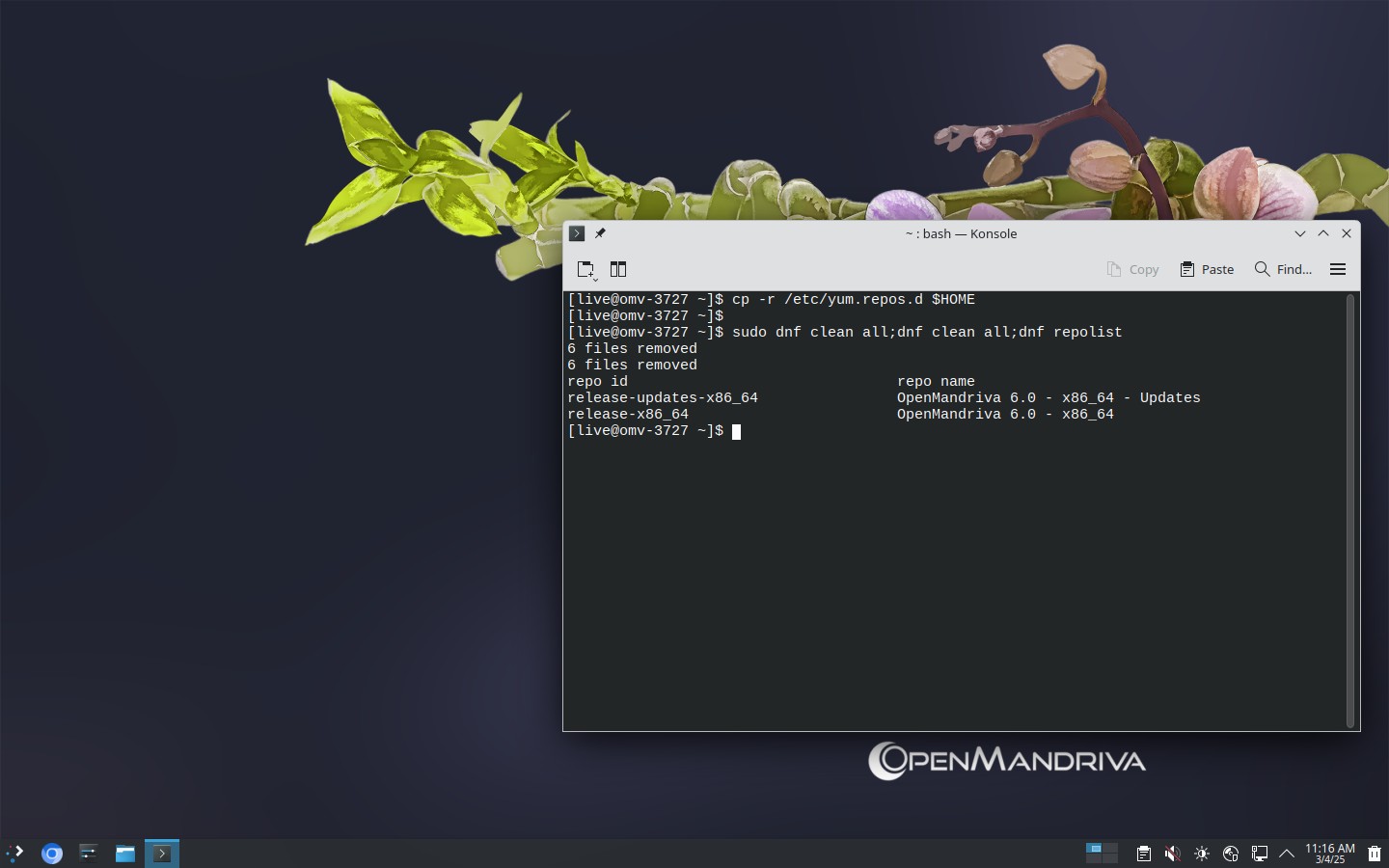The height and width of the screenshot is (868, 1389).
Task: Toggle the pin window icon in title bar
Action: tap(600, 233)
